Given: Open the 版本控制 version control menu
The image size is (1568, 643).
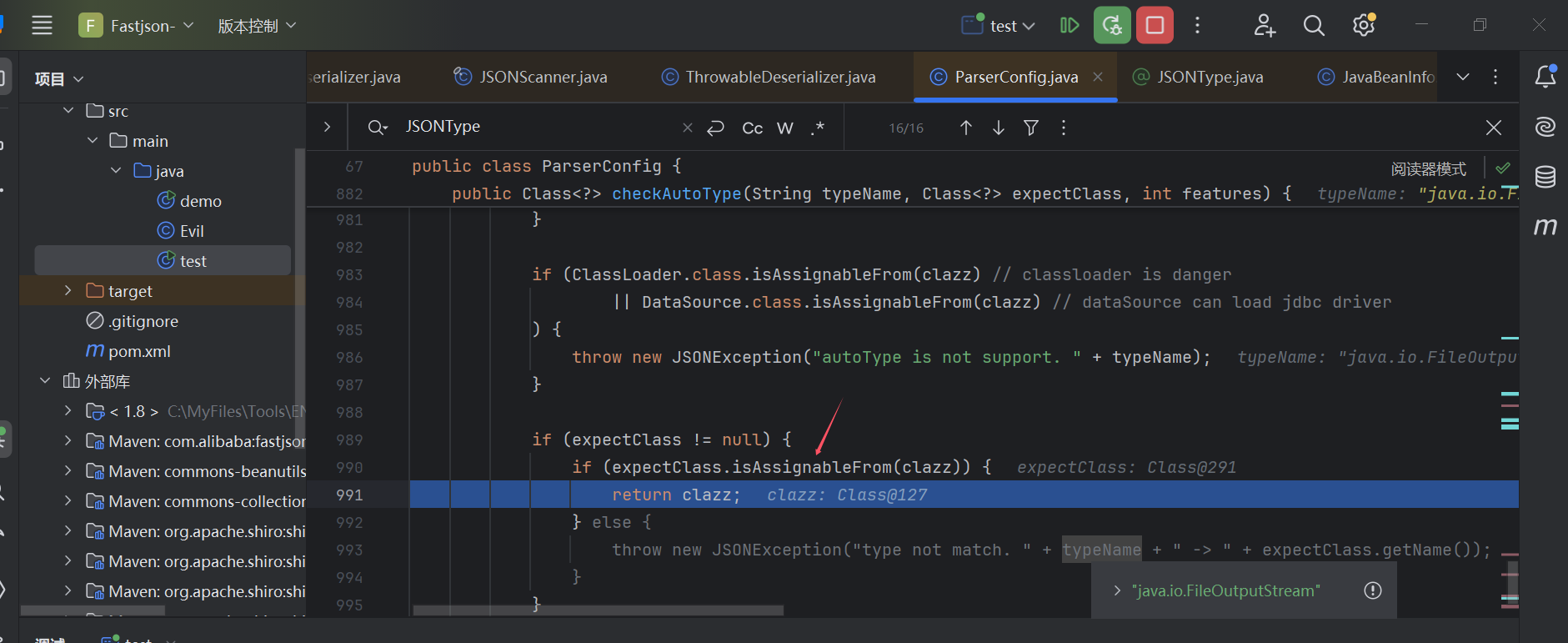Looking at the screenshot, I should click(x=257, y=25).
